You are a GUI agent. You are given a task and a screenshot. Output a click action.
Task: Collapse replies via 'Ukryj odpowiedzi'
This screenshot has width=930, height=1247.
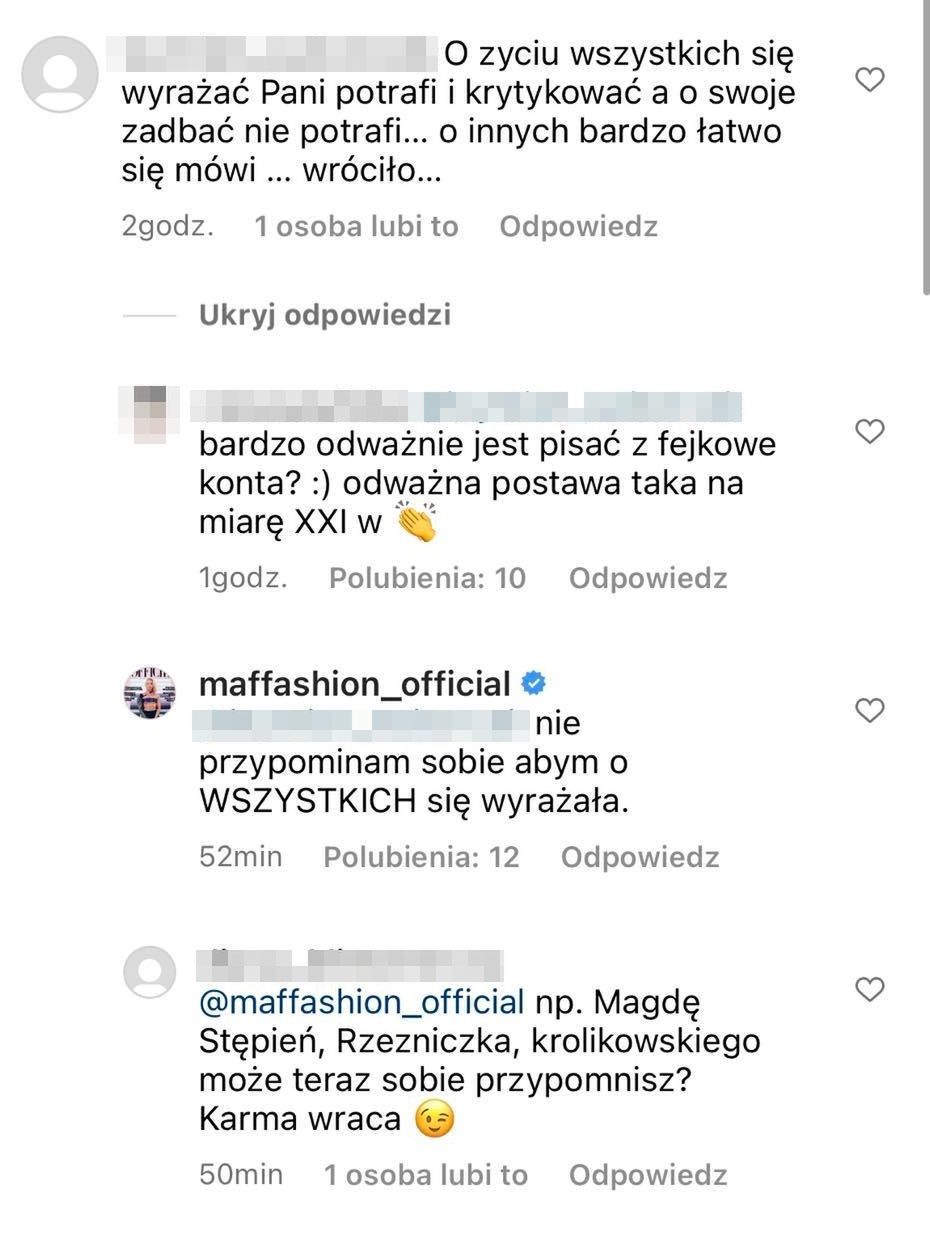point(325,315)
